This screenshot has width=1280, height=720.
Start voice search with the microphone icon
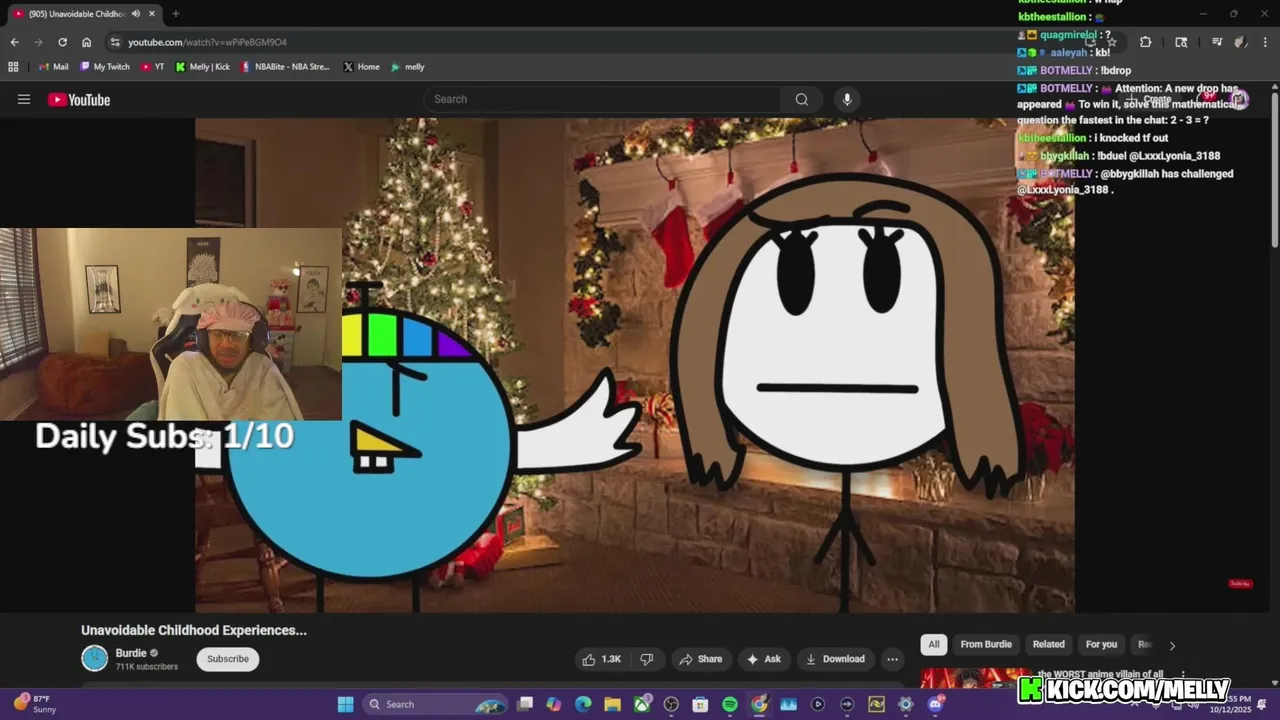coord(847,99)
